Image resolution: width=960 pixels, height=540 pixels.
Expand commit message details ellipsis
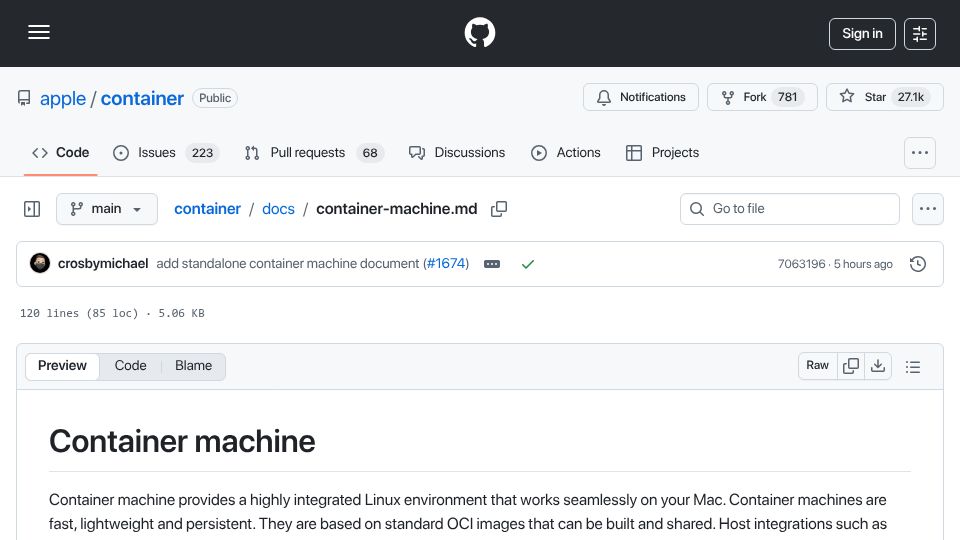click(x=492, y=264)
